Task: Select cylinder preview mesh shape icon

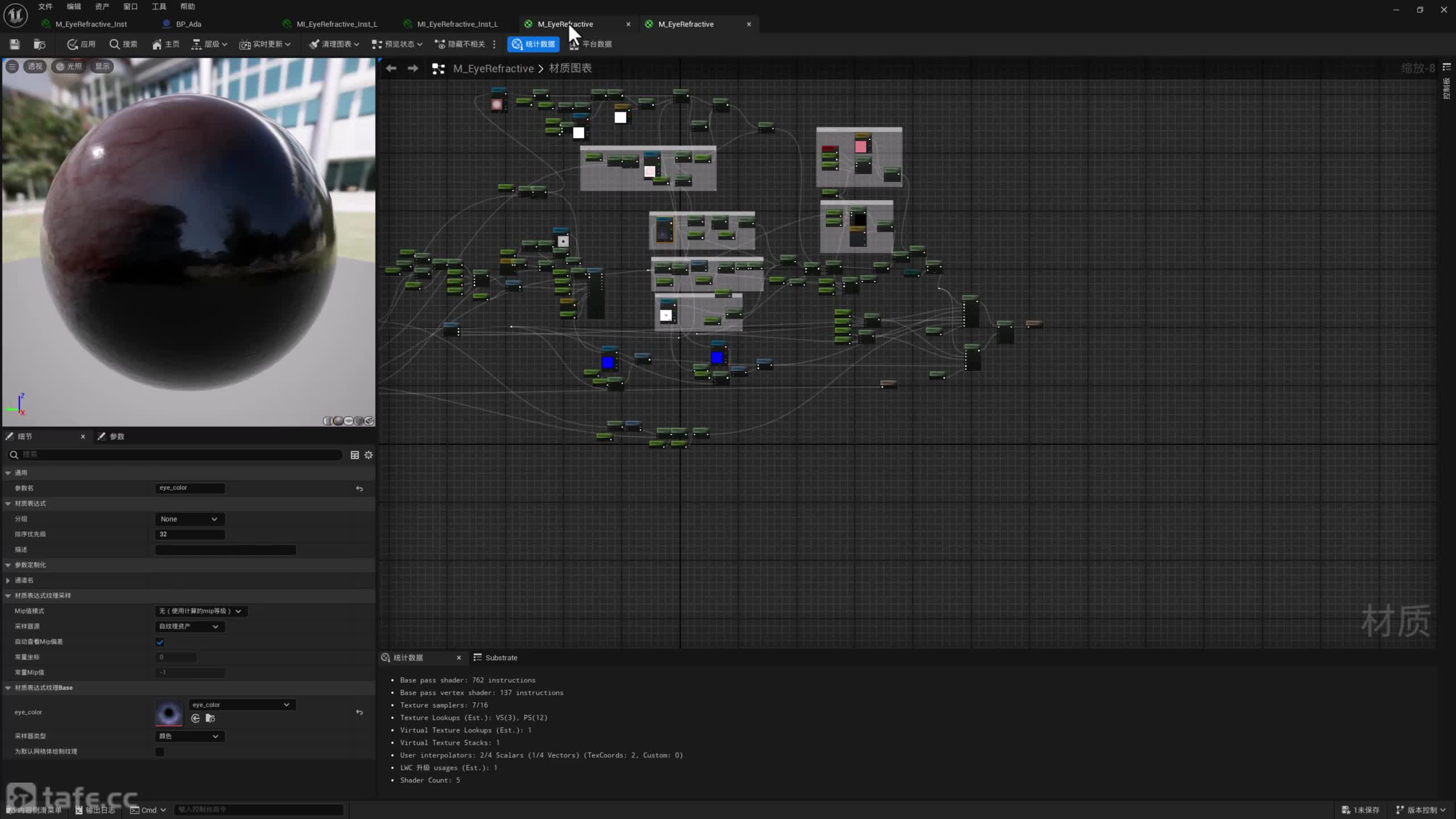Action: (x=328, y=421)
